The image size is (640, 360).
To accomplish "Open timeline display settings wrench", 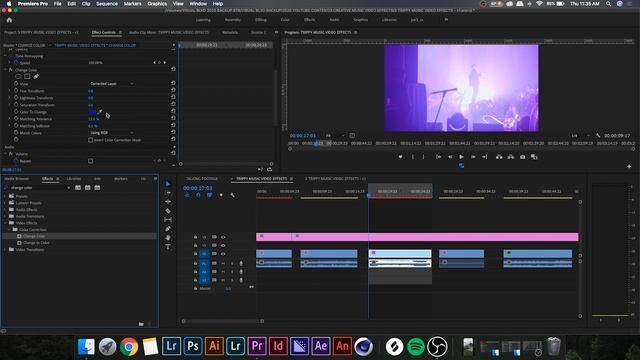I will 232,195.
